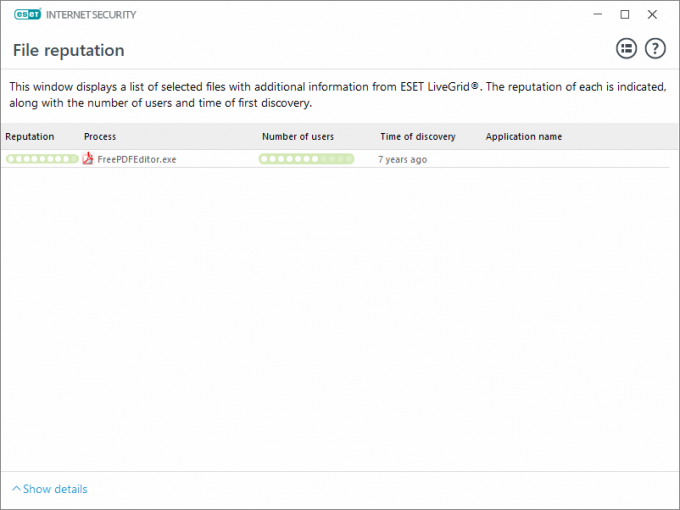Sort by Time of discovery column

[417, 136]
